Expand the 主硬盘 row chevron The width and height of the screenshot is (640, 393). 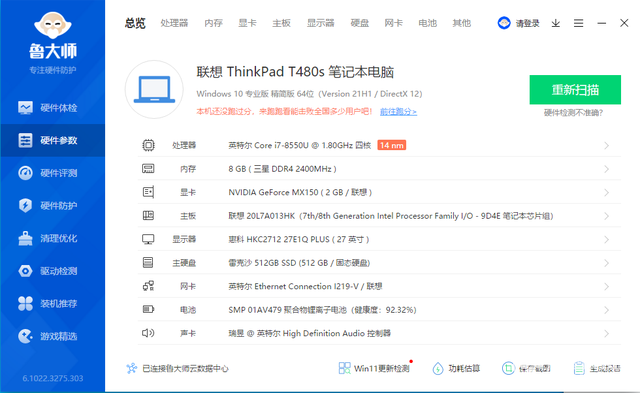click(x=607, y=263)
